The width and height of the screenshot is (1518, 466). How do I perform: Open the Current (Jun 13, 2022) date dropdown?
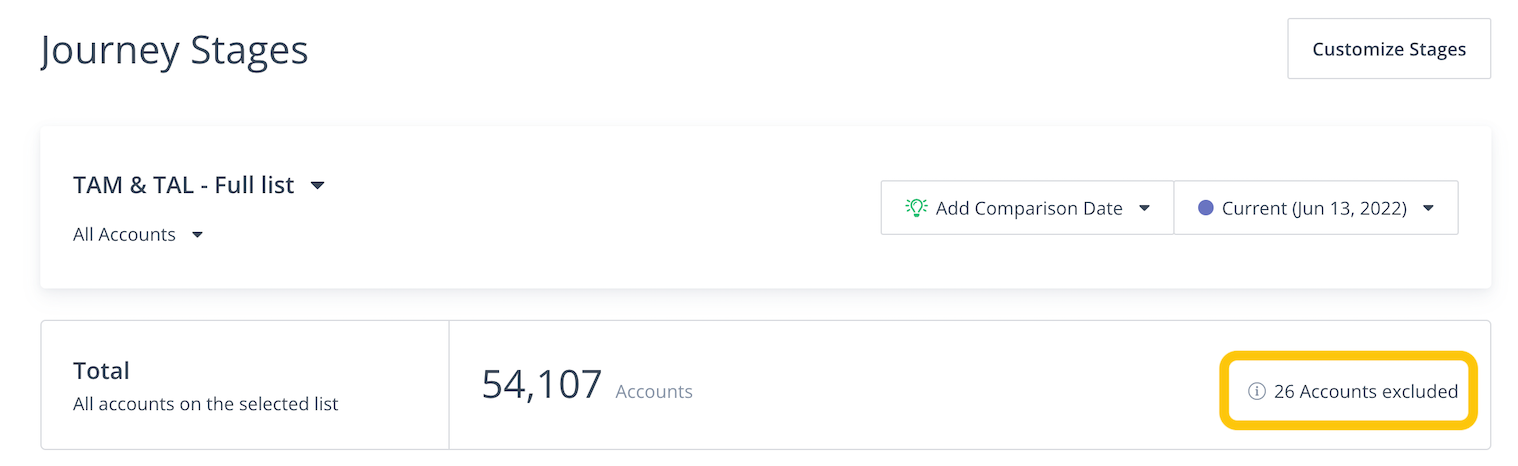click(x=1300, y=208)
